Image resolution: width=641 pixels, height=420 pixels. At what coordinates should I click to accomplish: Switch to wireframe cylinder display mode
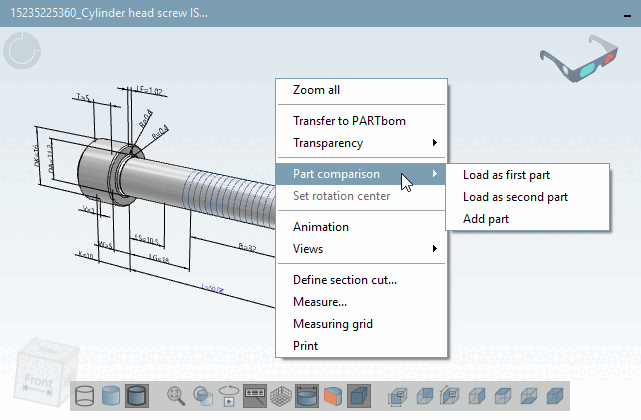click(x=85, y=396)
